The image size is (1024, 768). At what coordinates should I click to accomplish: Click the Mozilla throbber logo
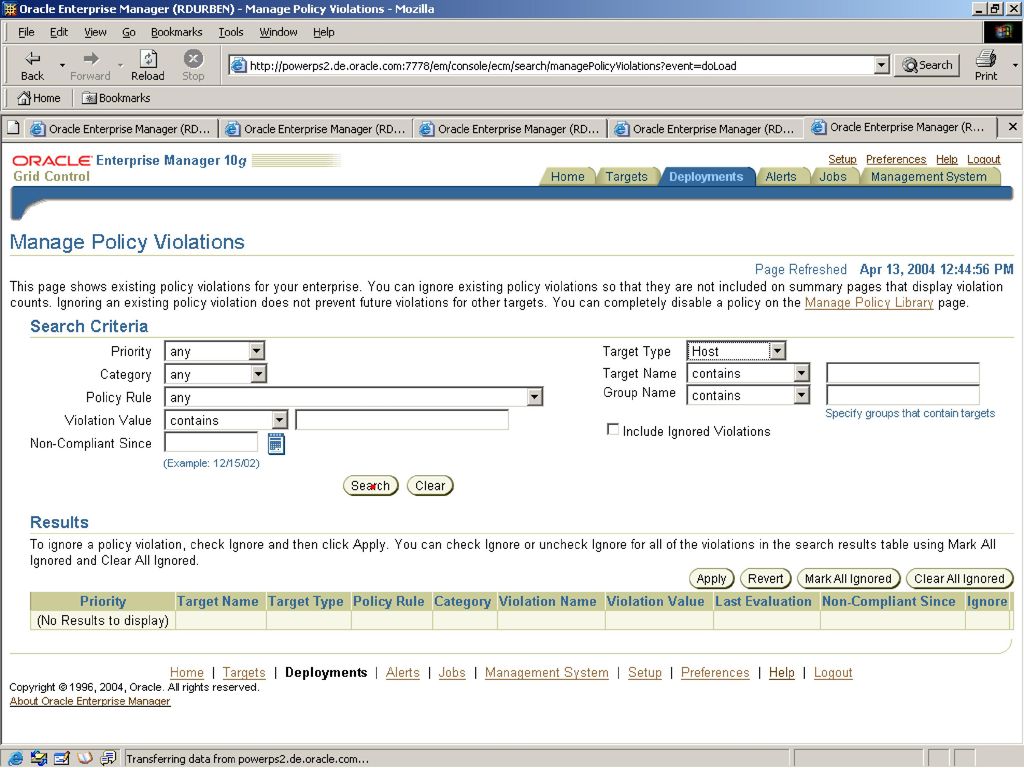click(x=1002, y=32)
